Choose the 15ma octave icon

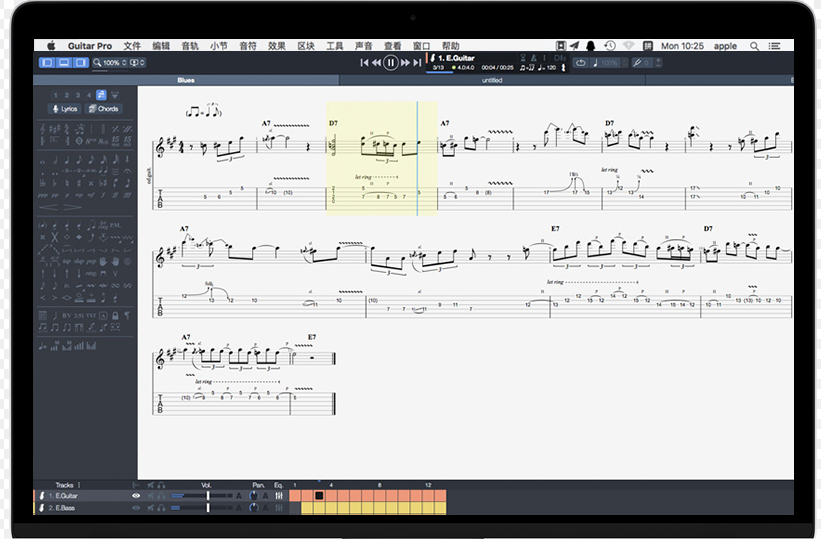tap(115, 141)
